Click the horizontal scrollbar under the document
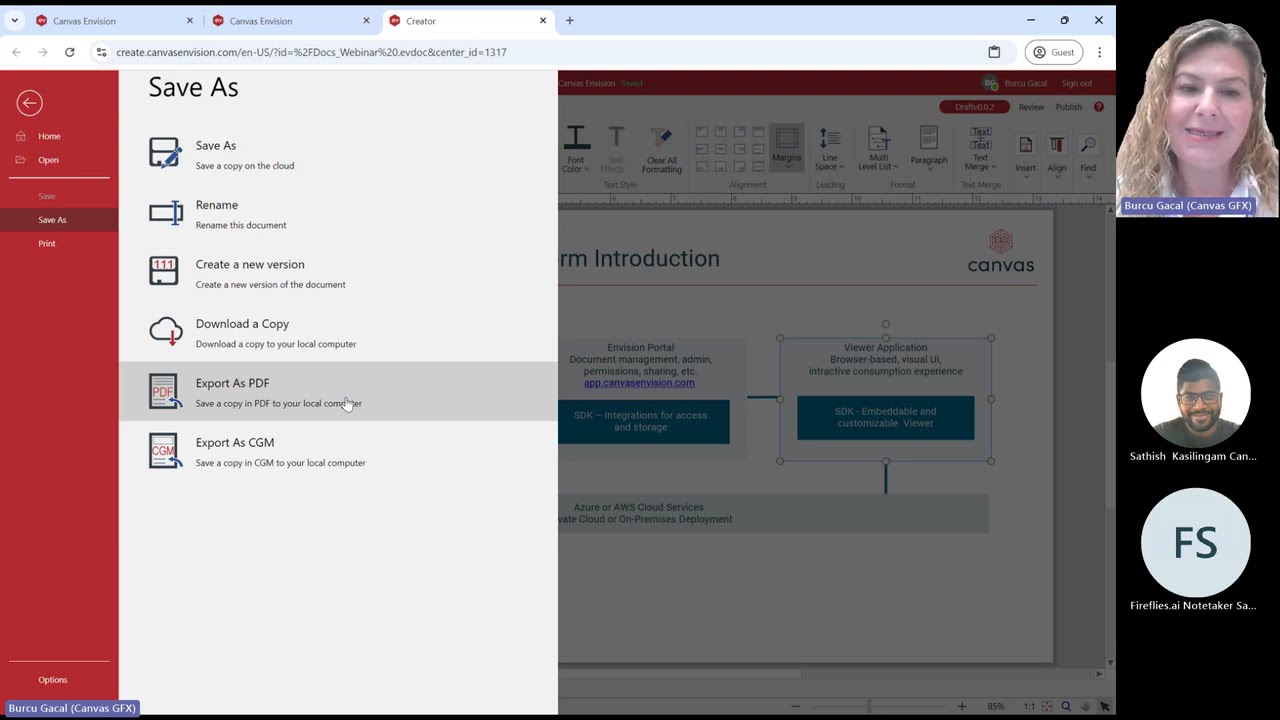 click(x=679, y=674)
